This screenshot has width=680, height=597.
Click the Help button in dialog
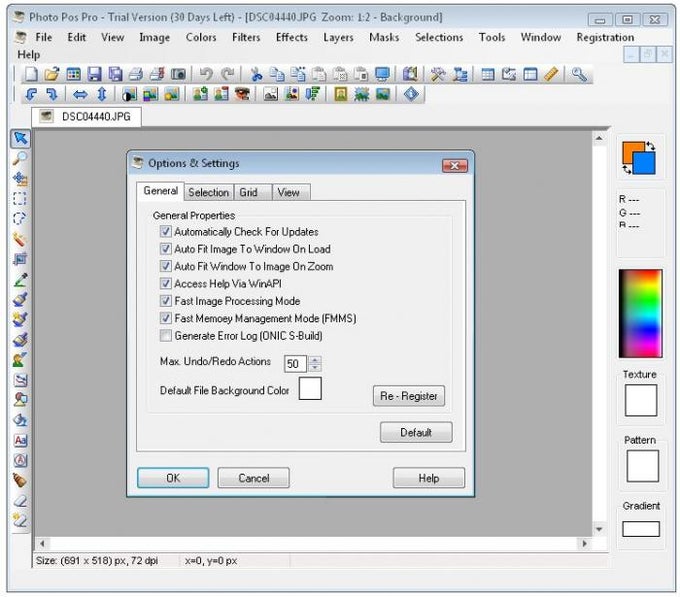click(429, 478)
